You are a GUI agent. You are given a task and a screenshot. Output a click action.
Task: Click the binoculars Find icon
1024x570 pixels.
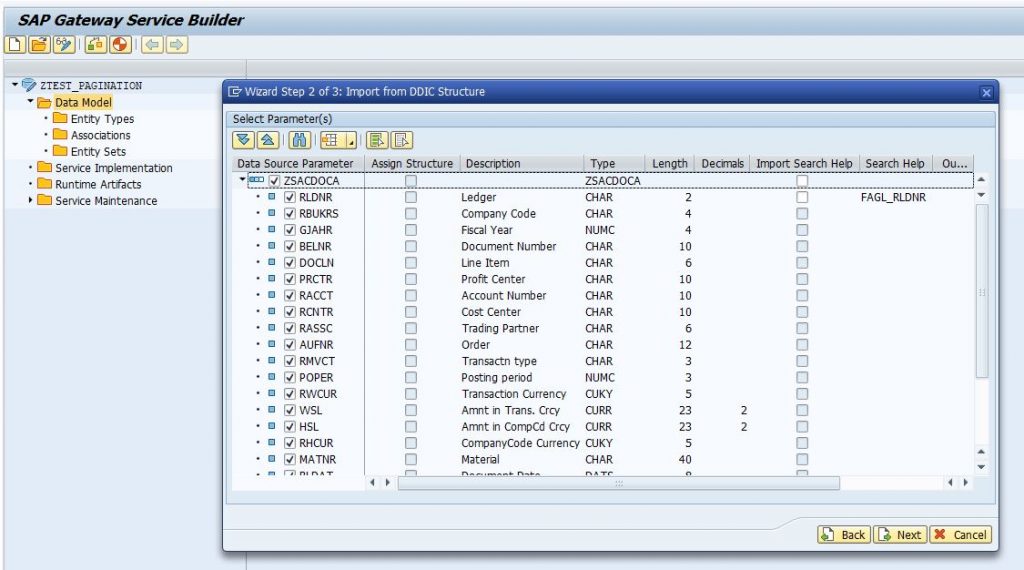coord(300,140)
